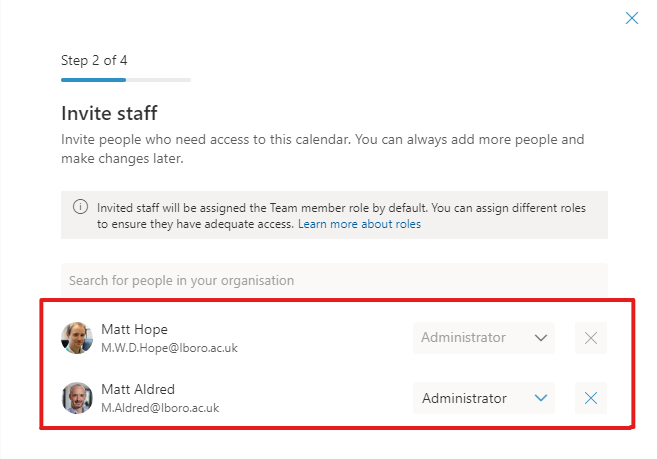Remove Matt Aldred from invited staff
The width and height of the screenshot is (657, 459).
(591, 399)
